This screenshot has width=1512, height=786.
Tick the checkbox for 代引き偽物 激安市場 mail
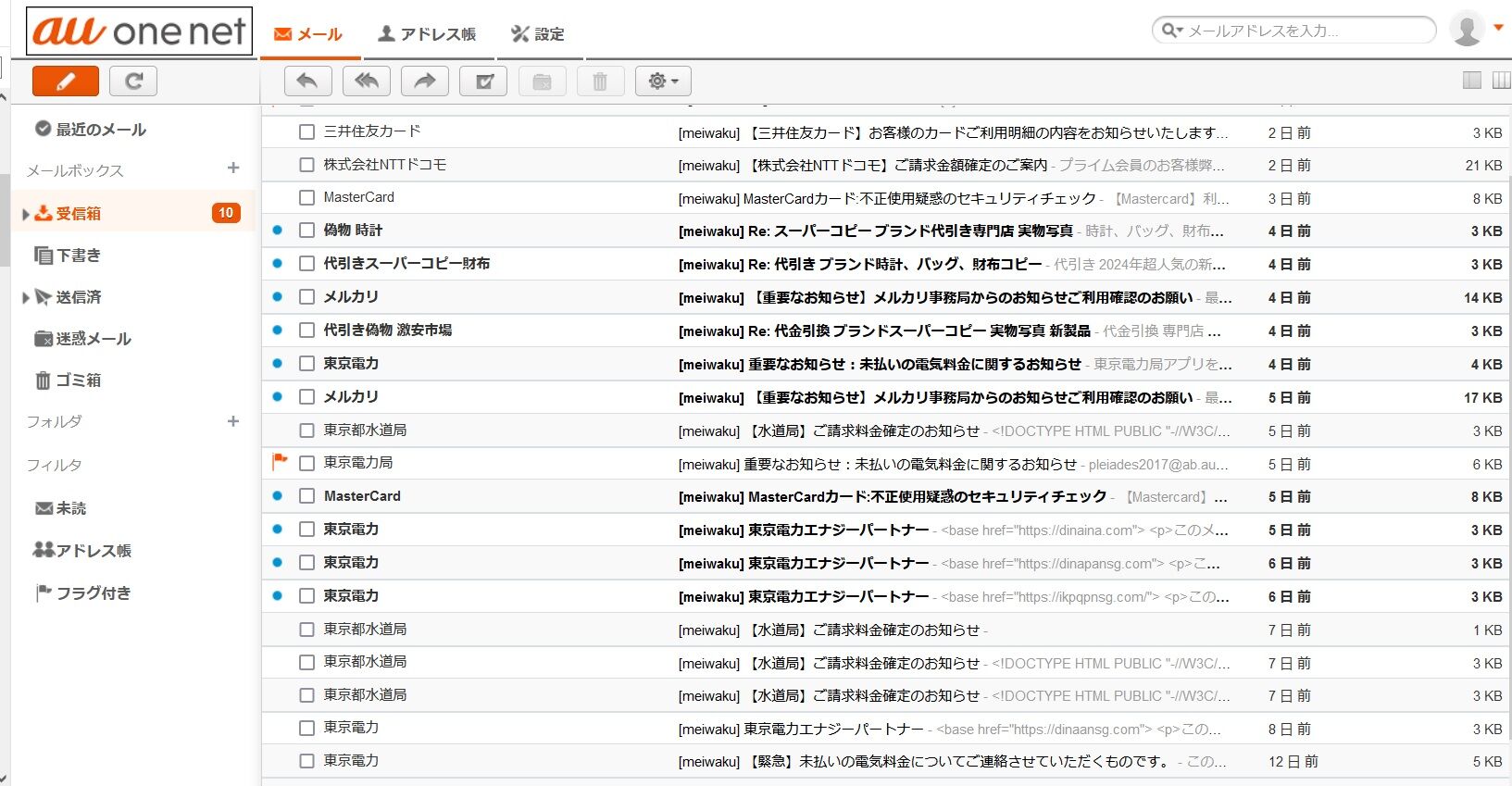pyautogui.click(x=307, y=331)
